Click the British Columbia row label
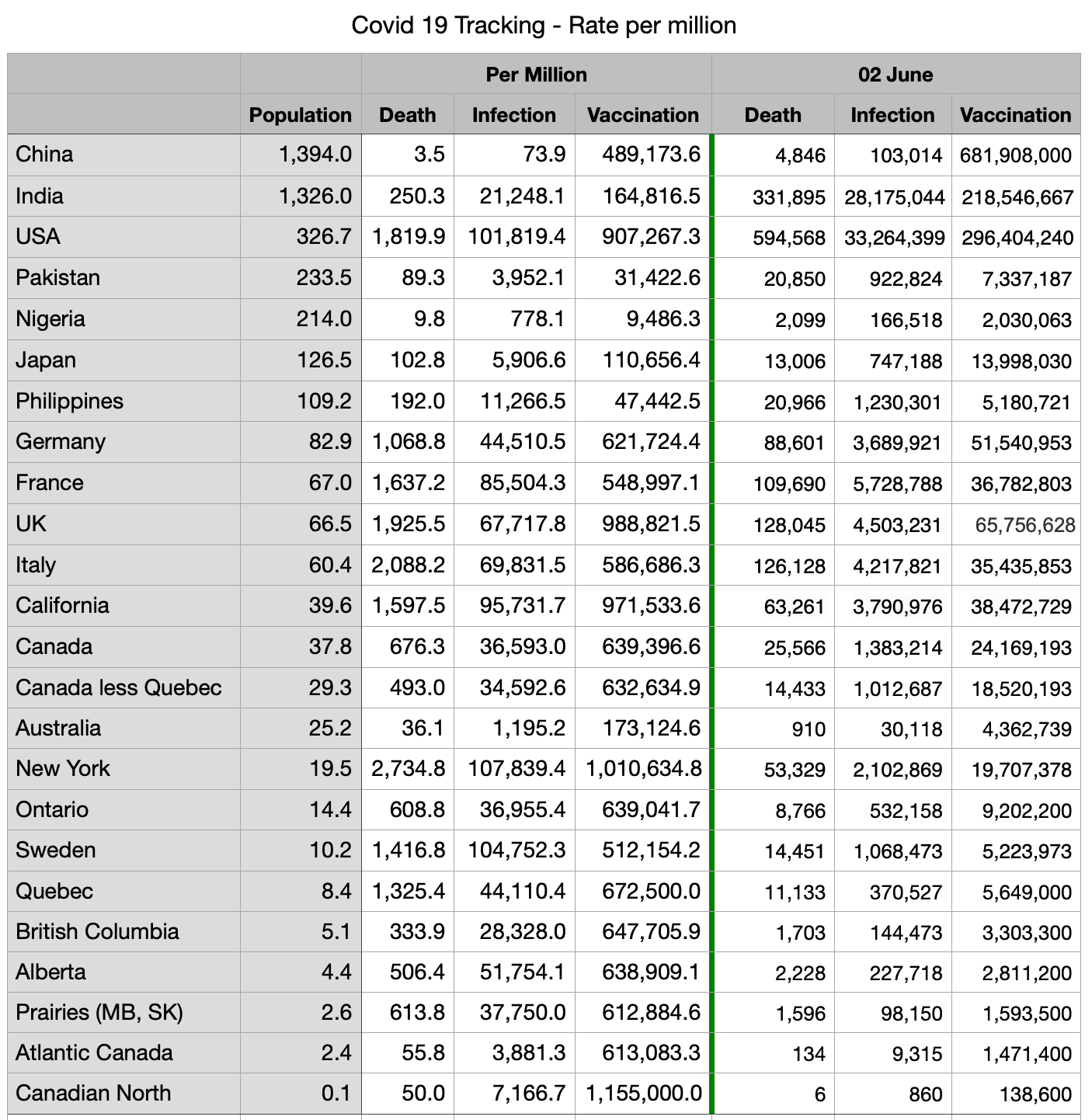The image size is (1092, 1120). point(98,932)
